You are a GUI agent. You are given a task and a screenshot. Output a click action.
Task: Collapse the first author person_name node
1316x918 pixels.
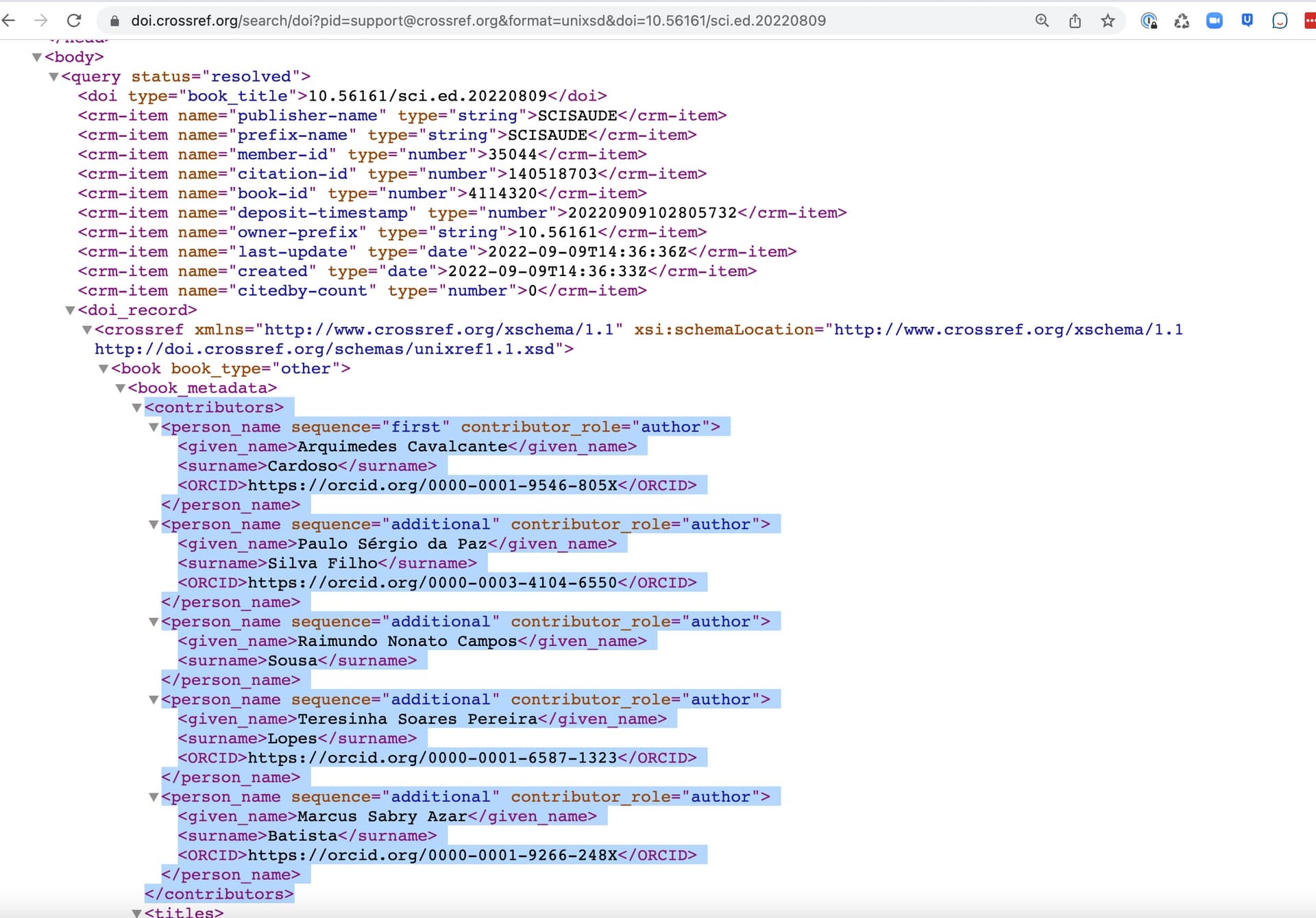coord(154,427)
